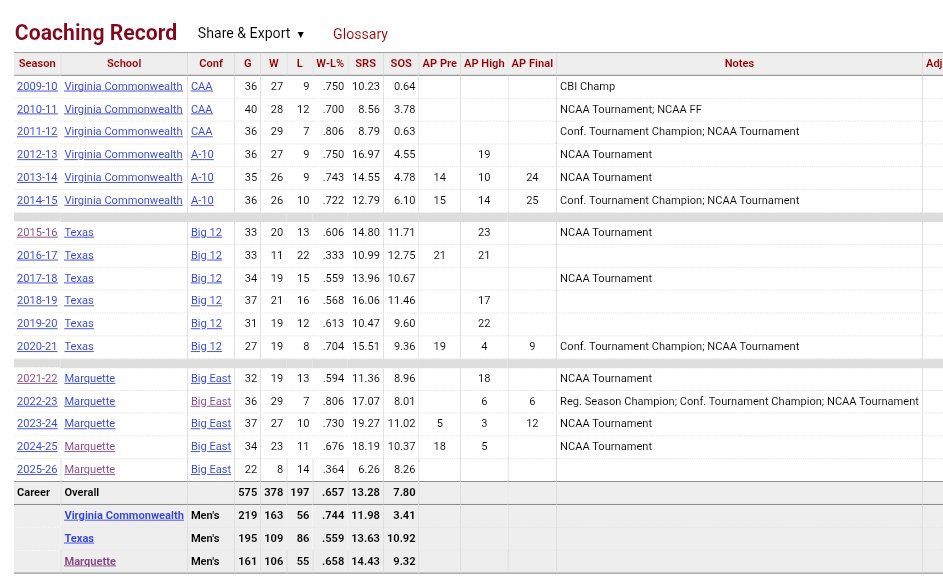Open A-10 conference link in 2012-13 row
The height and width of the screenshot is (577, 943).
click(x=202, y=154)
